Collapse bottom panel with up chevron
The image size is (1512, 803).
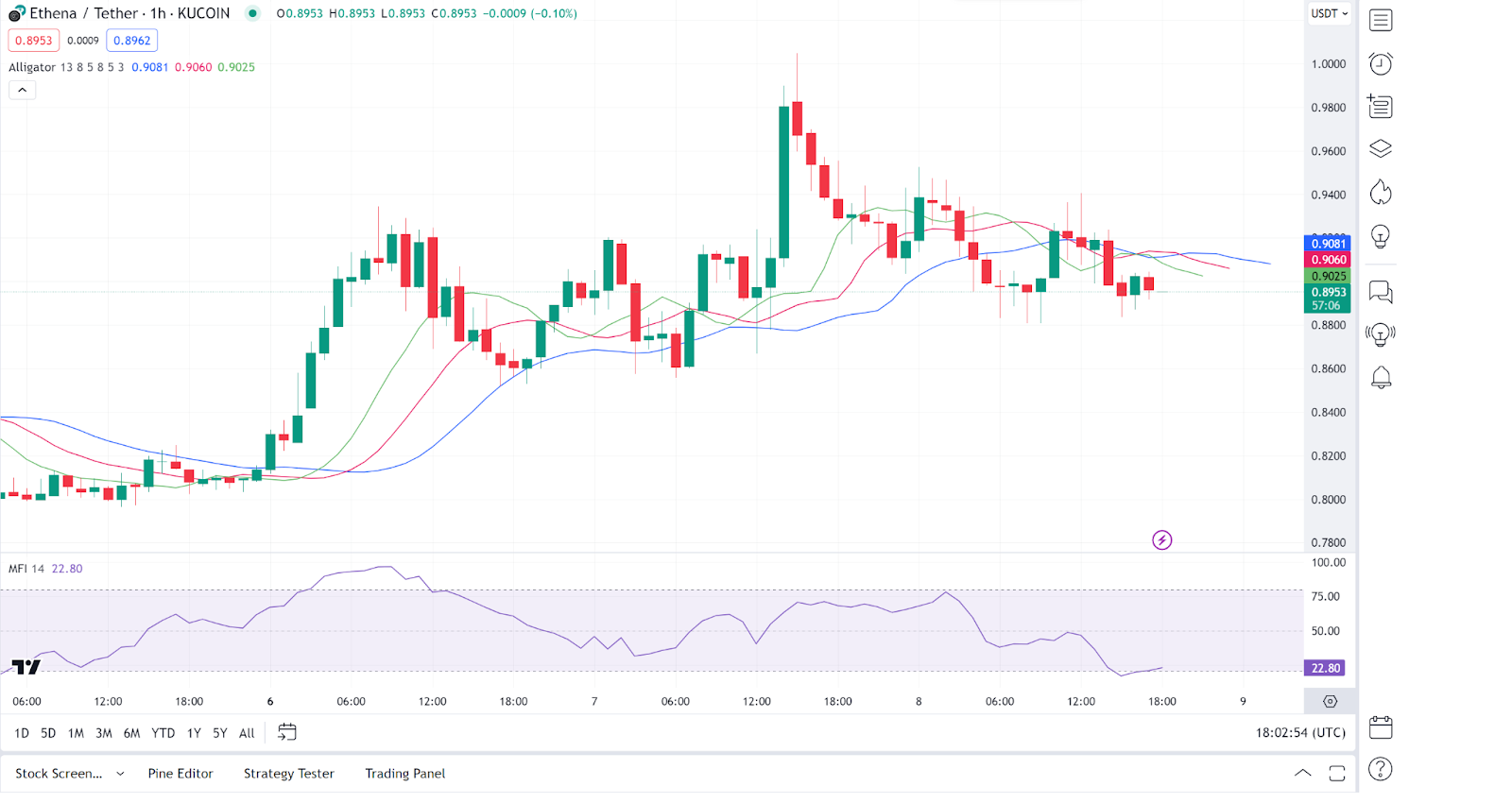1303,773
